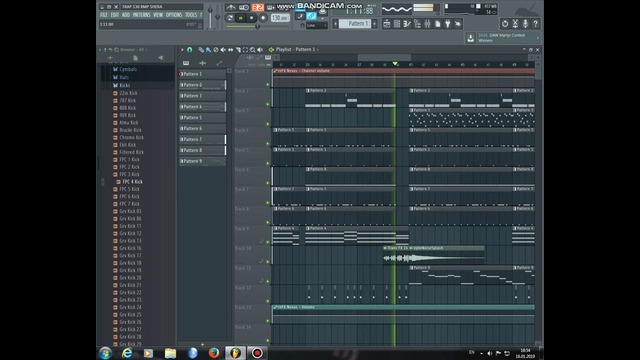Open the VIEW menu

(x=158, y=15)
